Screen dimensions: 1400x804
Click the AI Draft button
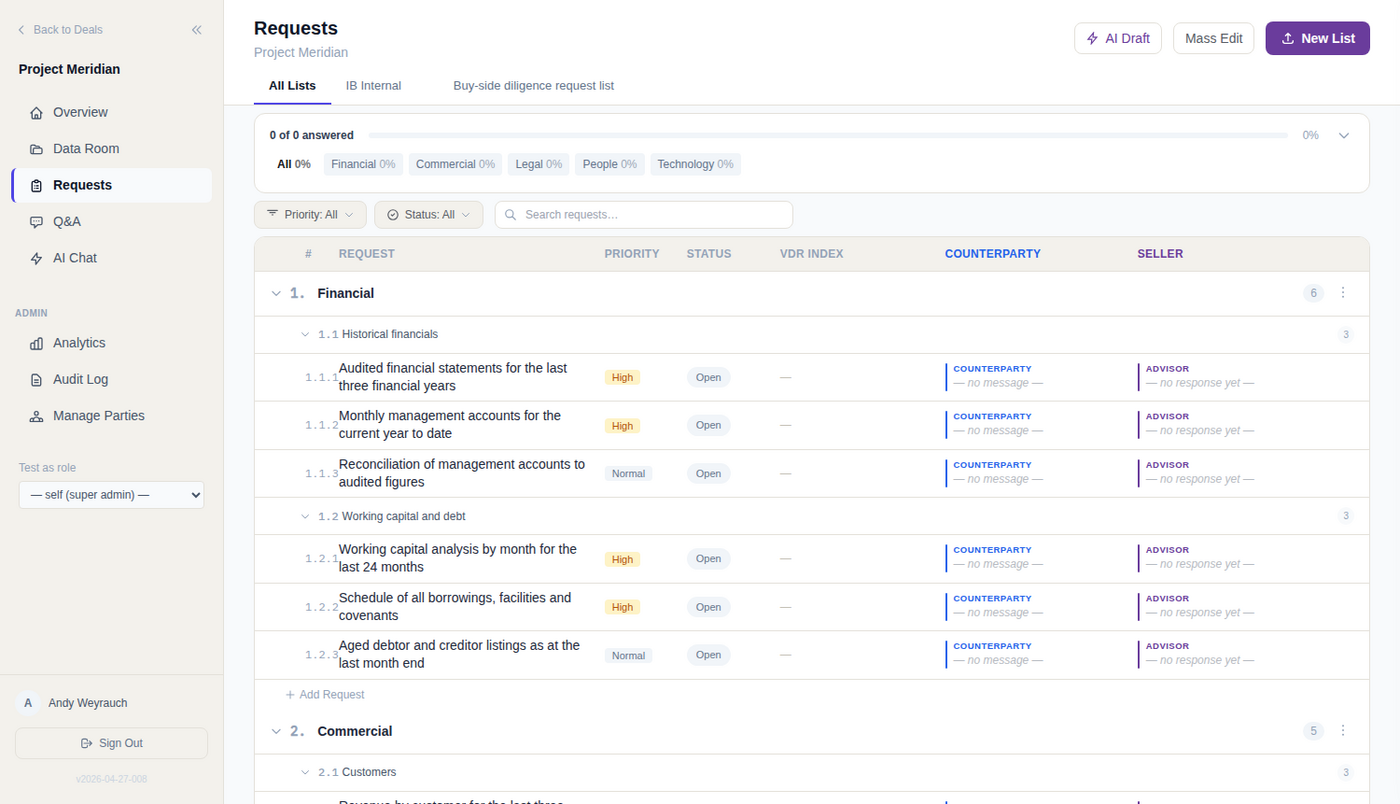(x=1118, y=38)
